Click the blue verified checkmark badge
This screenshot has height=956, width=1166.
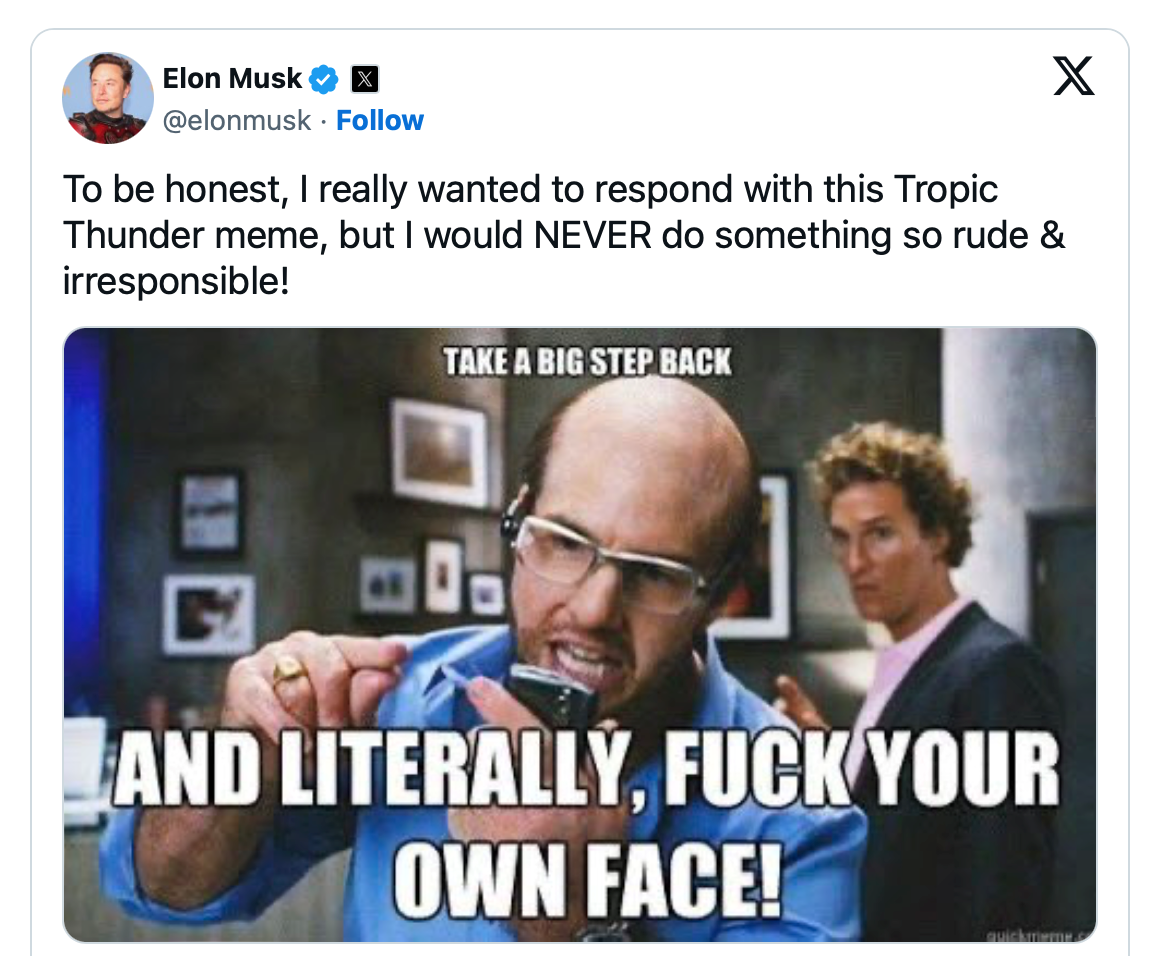[323, 79]
